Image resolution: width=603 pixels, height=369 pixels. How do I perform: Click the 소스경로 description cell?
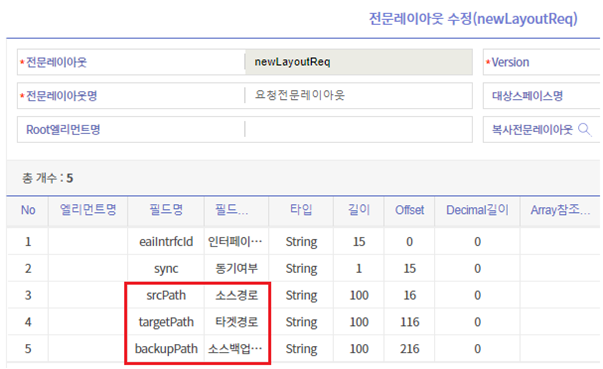pyautogui.click(x=236, y=295)
